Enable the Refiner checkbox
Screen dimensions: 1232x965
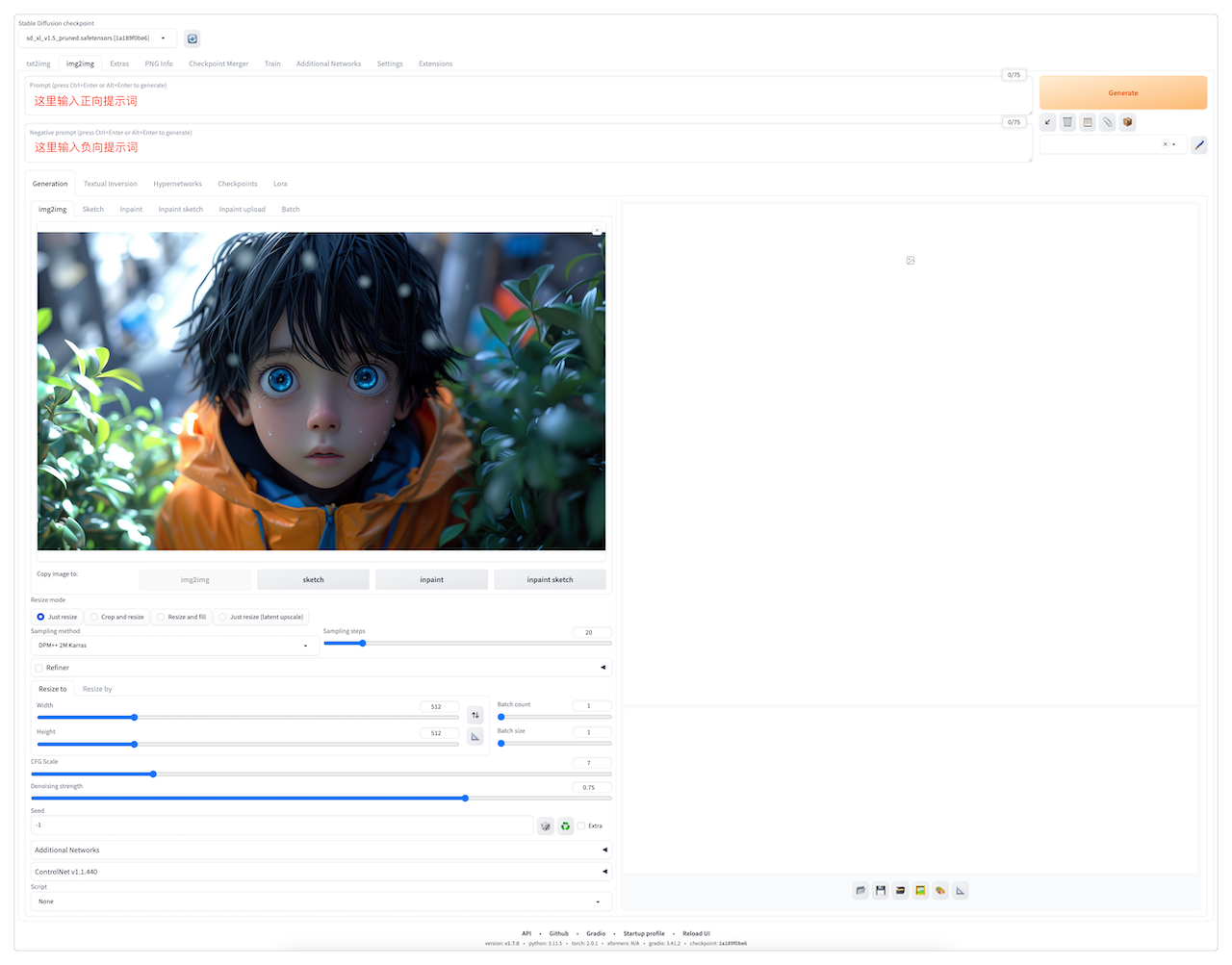[38, 668]
